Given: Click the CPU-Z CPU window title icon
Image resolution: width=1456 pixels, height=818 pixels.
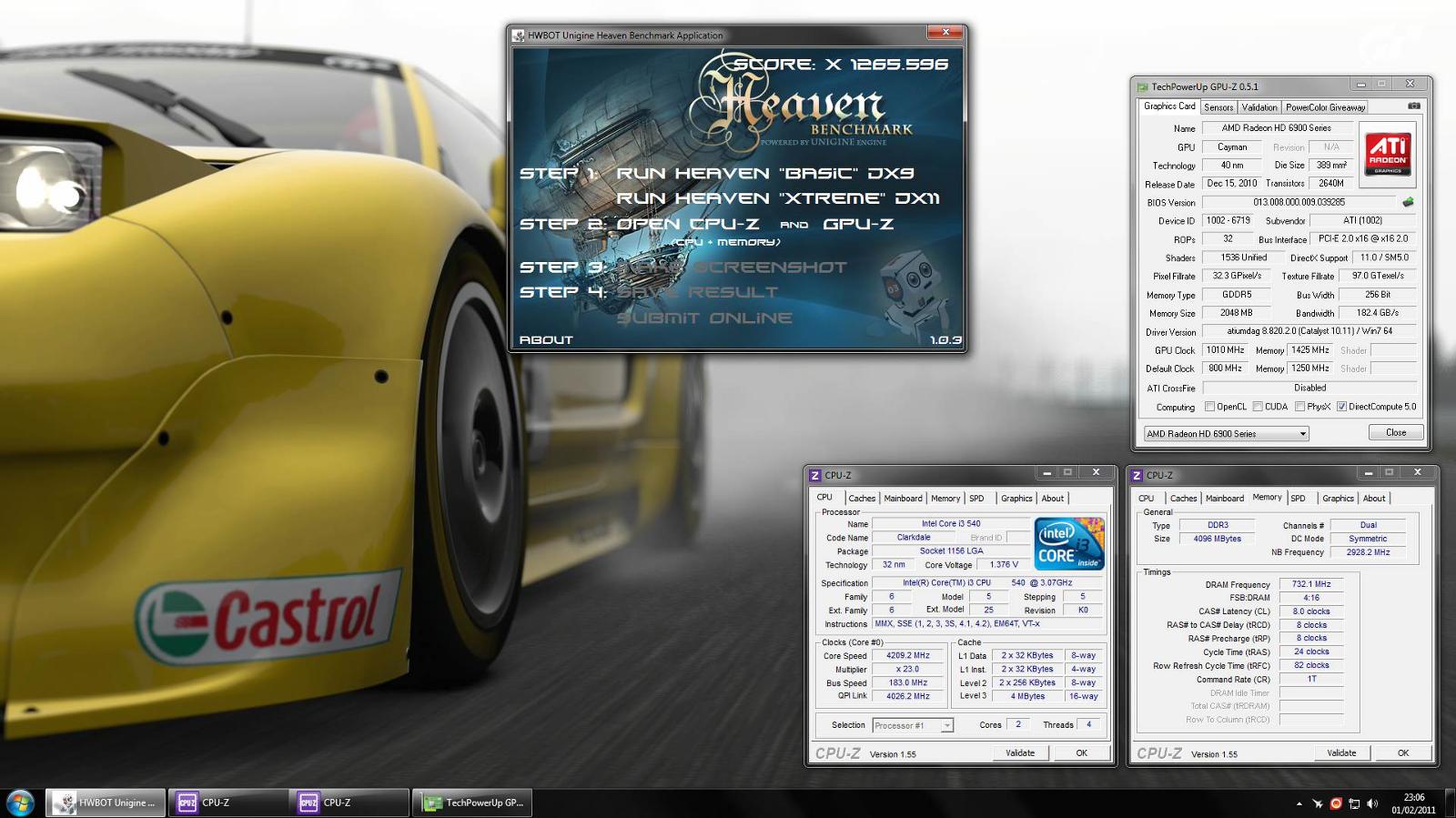Looking at the screenshot, I should click(x=815, y=475).
